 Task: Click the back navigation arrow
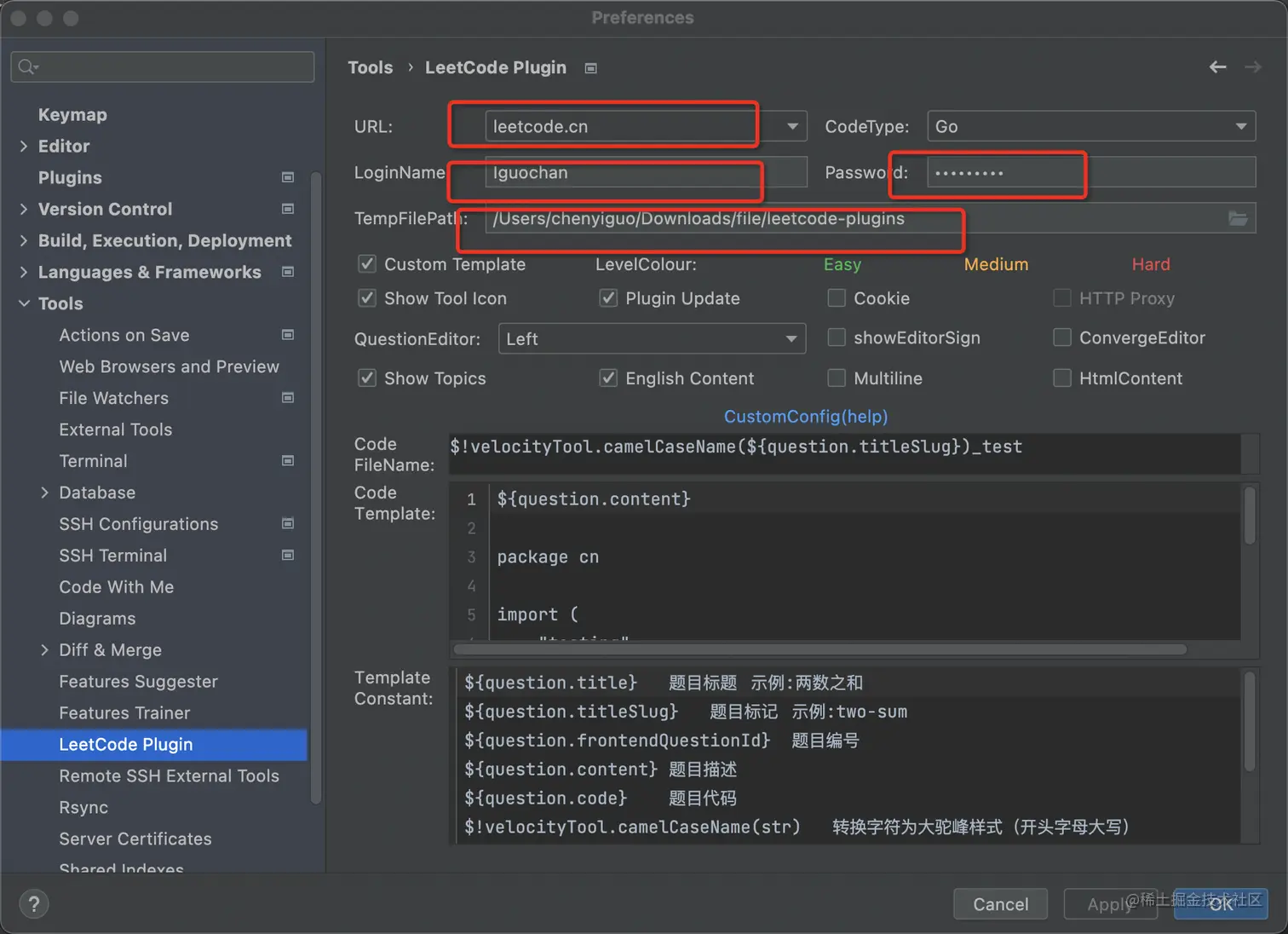(x=1217, y=66)
